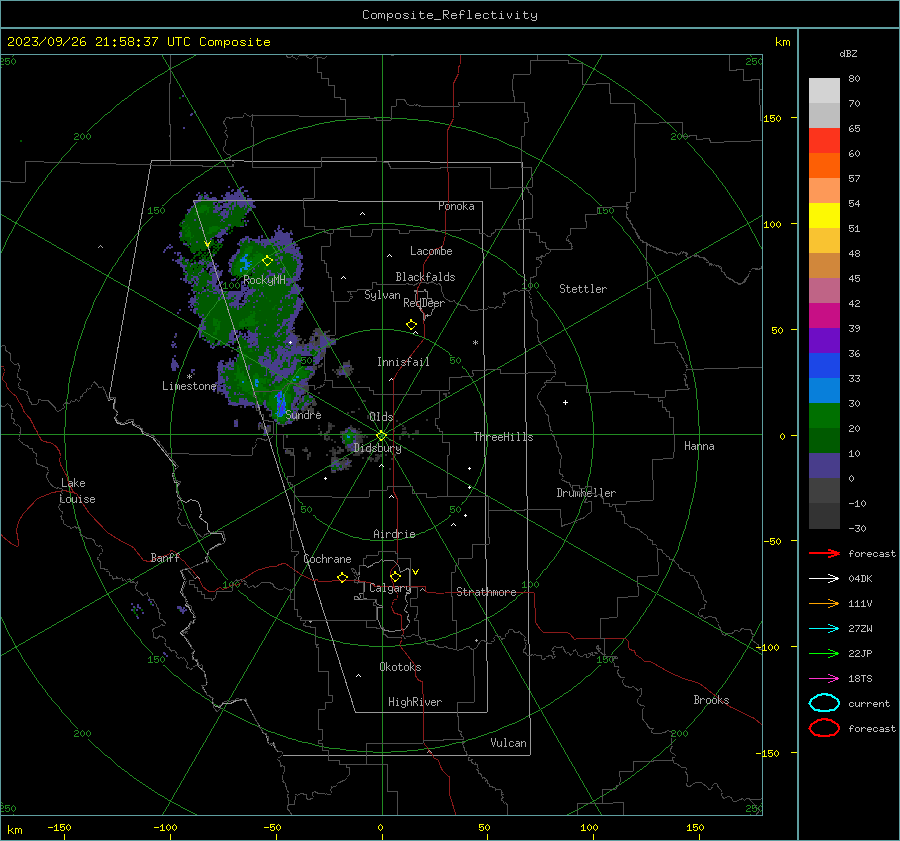Click the cyan 27ZW arrow icon
The height and width of the screenshot is (841, 900).
pos(824,629)
